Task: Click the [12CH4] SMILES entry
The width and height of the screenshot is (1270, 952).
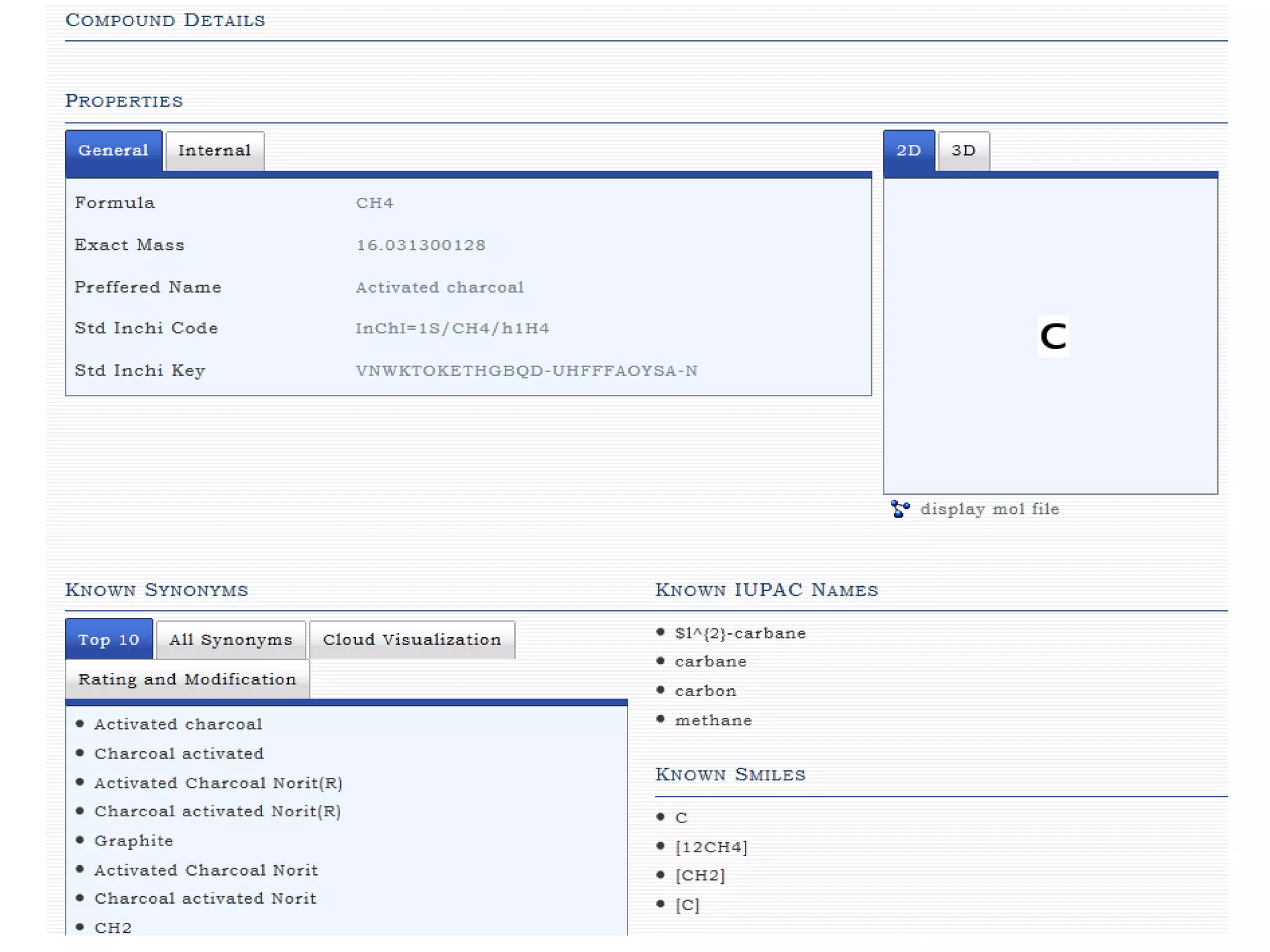Action: [711, 847]
